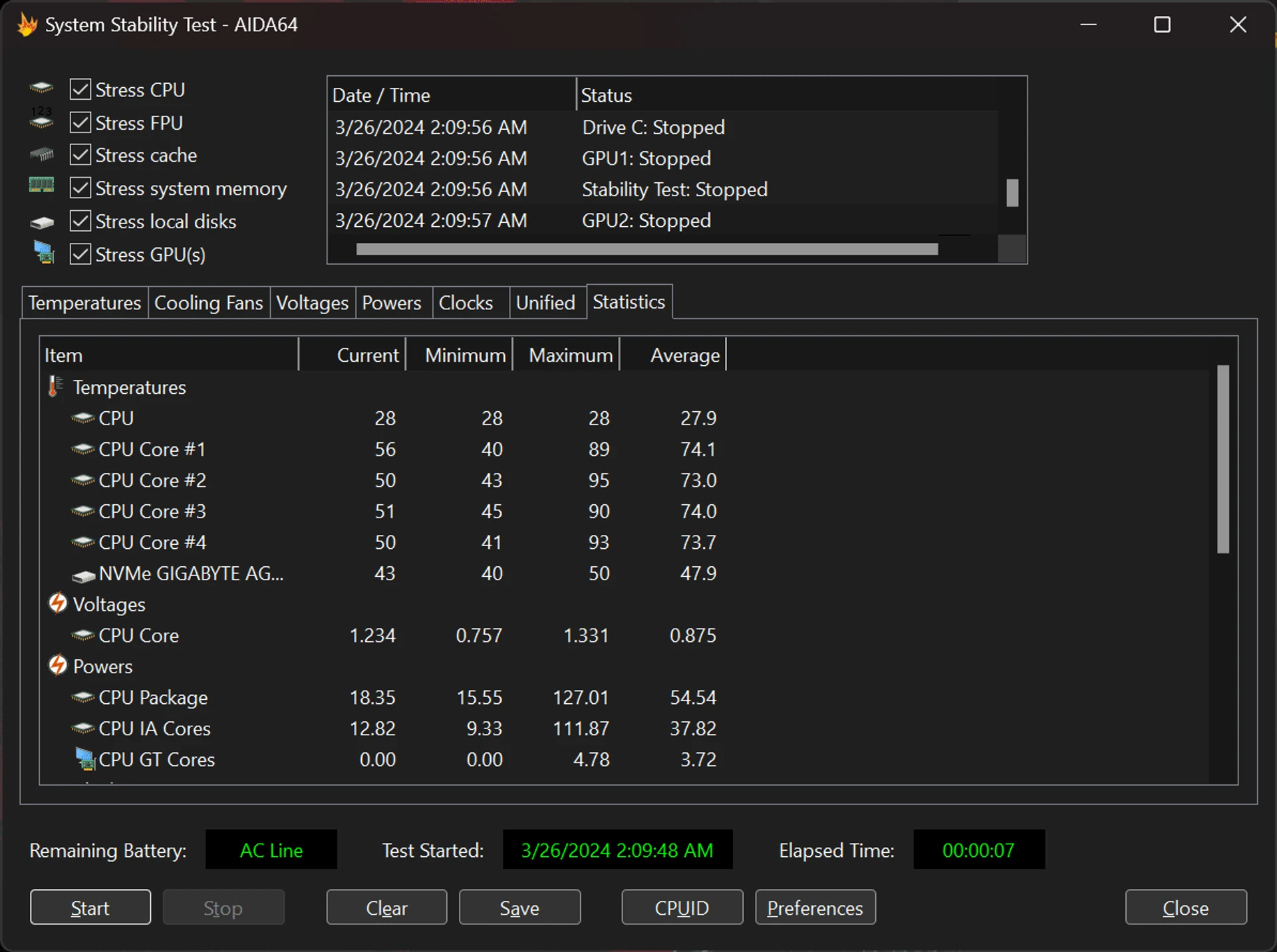Click the log list vertical scrollbar thumb
This screenshot has width=1277, height=952.
[x=1012, y=193]
